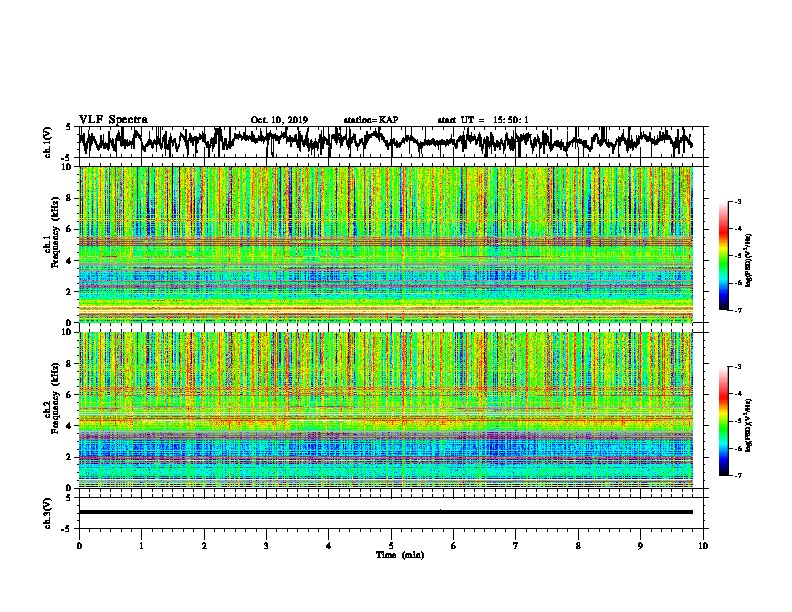The width and height of the screenshot is (792, 612).
Task: Click time-axis tick label "7"
Action: (x=516, y=546)
